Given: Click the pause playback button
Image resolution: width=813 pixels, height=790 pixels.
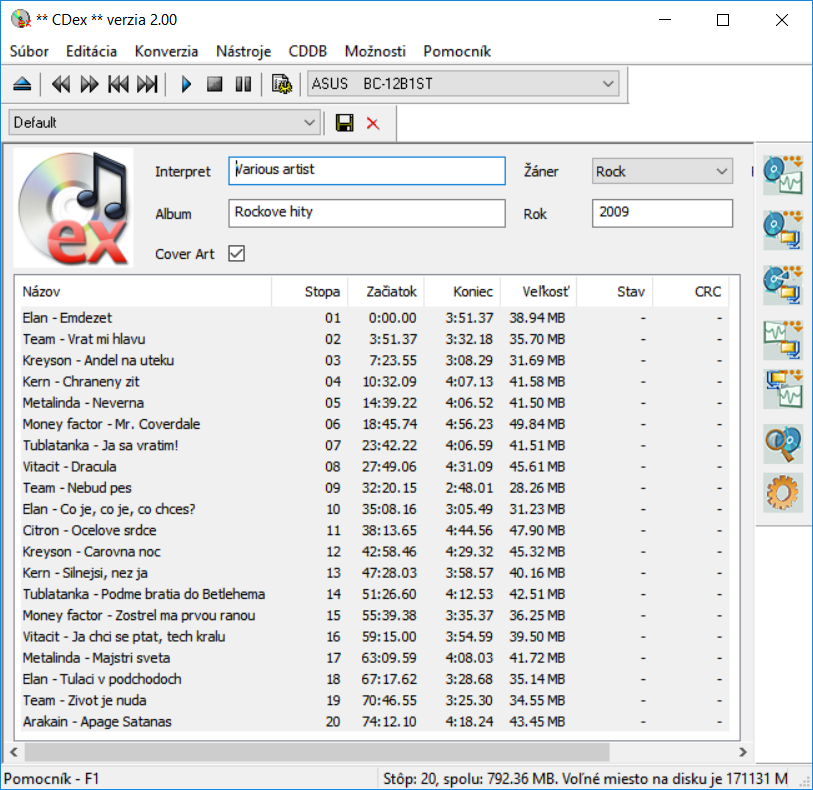Looking at the screenshot, I should pyautogui.click(x=242, y=85).
